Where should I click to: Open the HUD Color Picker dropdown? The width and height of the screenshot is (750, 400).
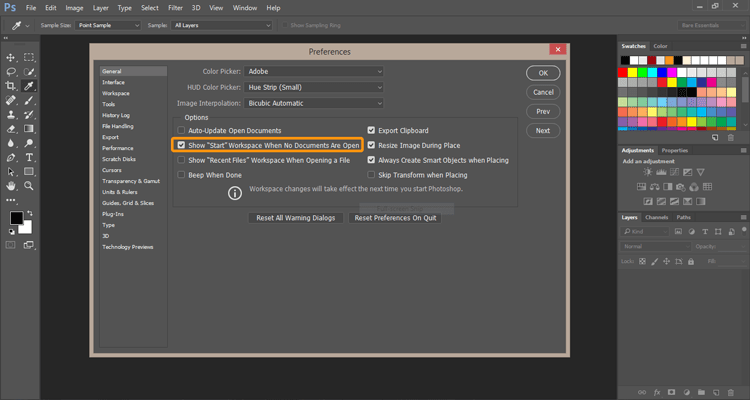click(314, 88)
